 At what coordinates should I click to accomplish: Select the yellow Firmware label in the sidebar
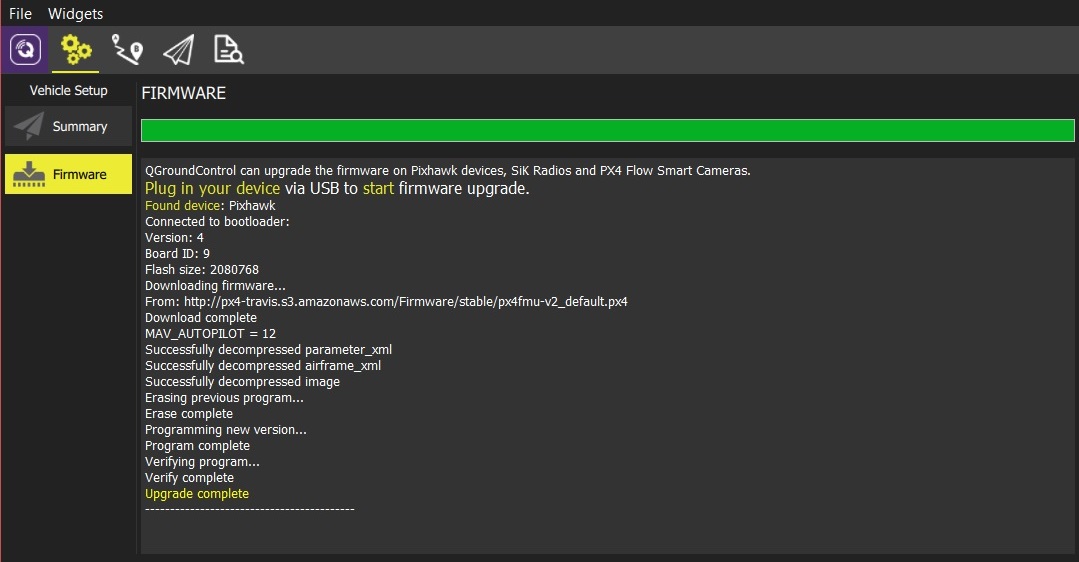tap(80, 174)
